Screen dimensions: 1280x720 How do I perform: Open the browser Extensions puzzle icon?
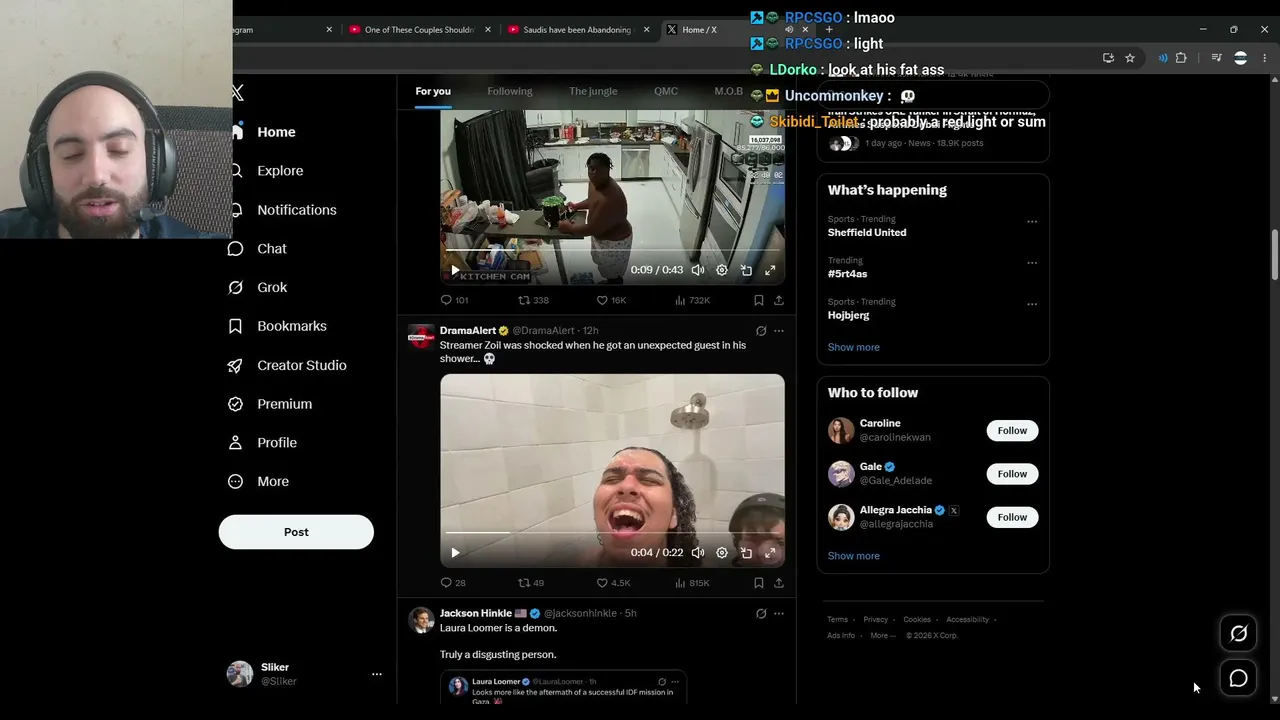1181,58
